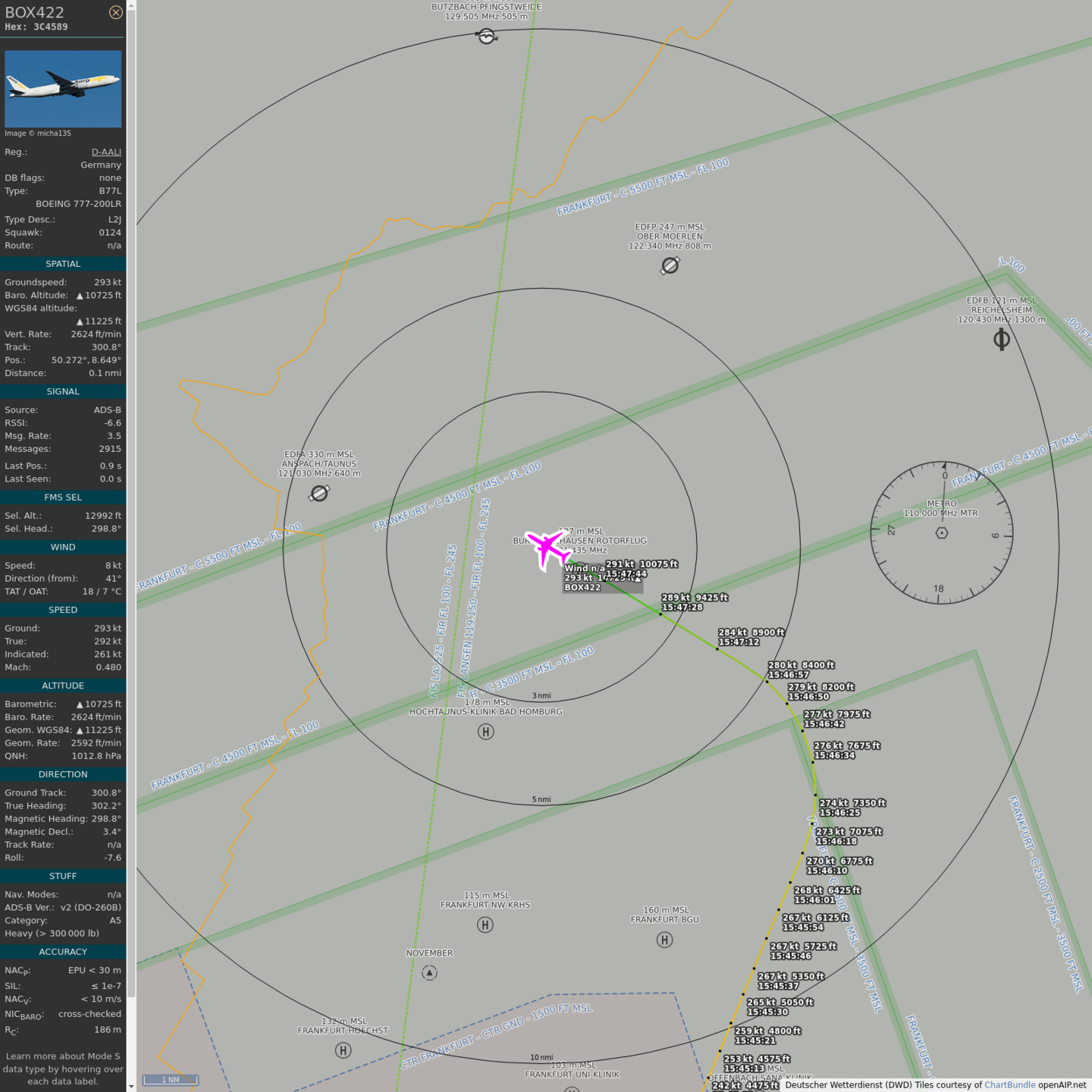Click the METRO VOR hexagon symbol
1092x1092 pixels.
tap(942, 533)
